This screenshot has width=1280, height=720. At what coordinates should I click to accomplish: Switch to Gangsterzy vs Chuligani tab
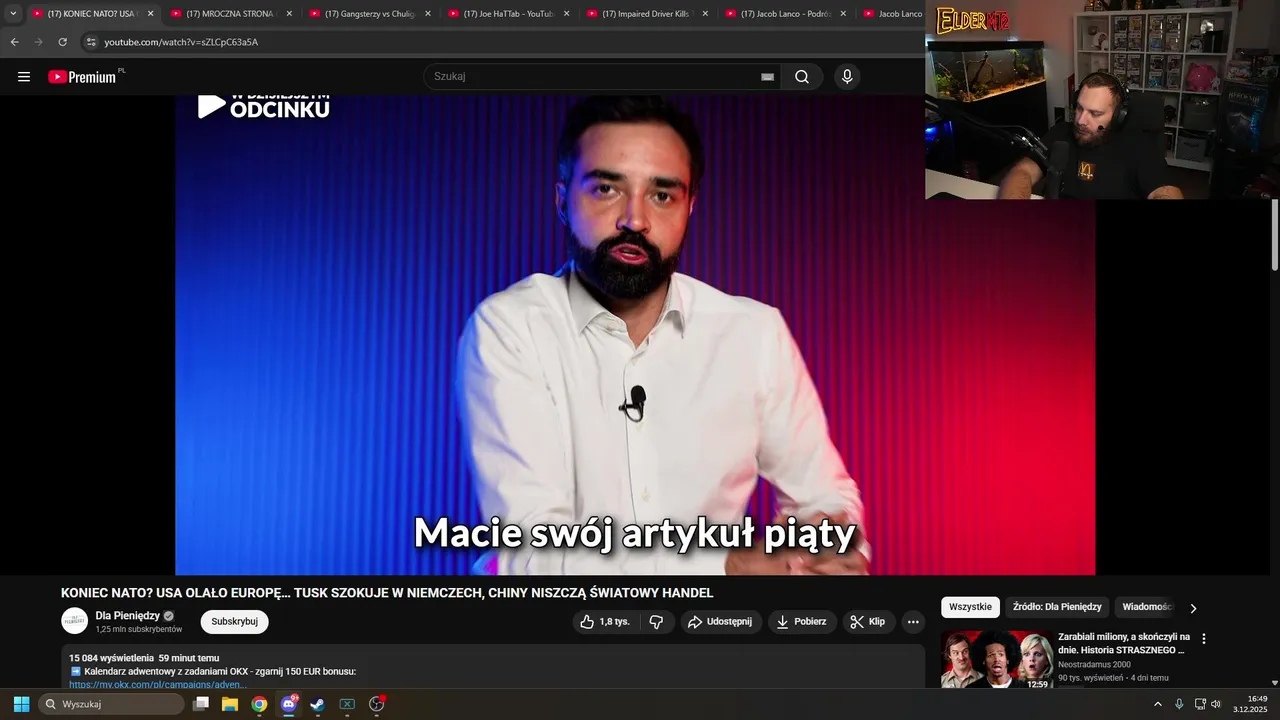coord(370,14)
